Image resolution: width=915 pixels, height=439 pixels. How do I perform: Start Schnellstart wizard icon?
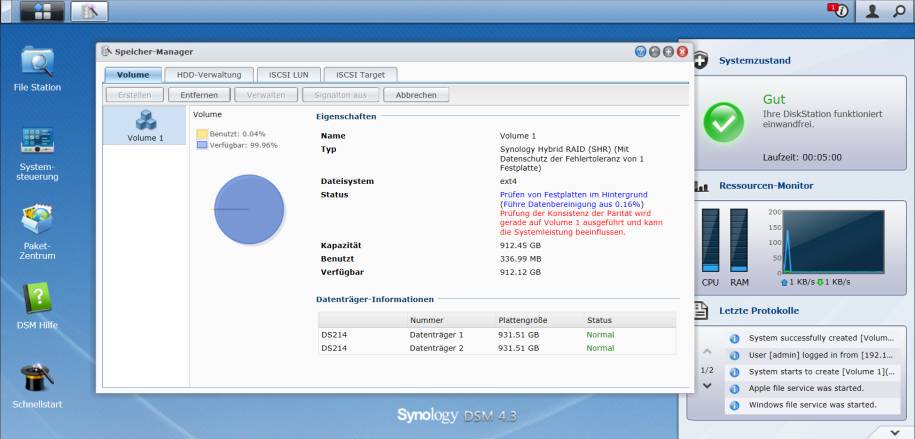(x=37, y=385)
